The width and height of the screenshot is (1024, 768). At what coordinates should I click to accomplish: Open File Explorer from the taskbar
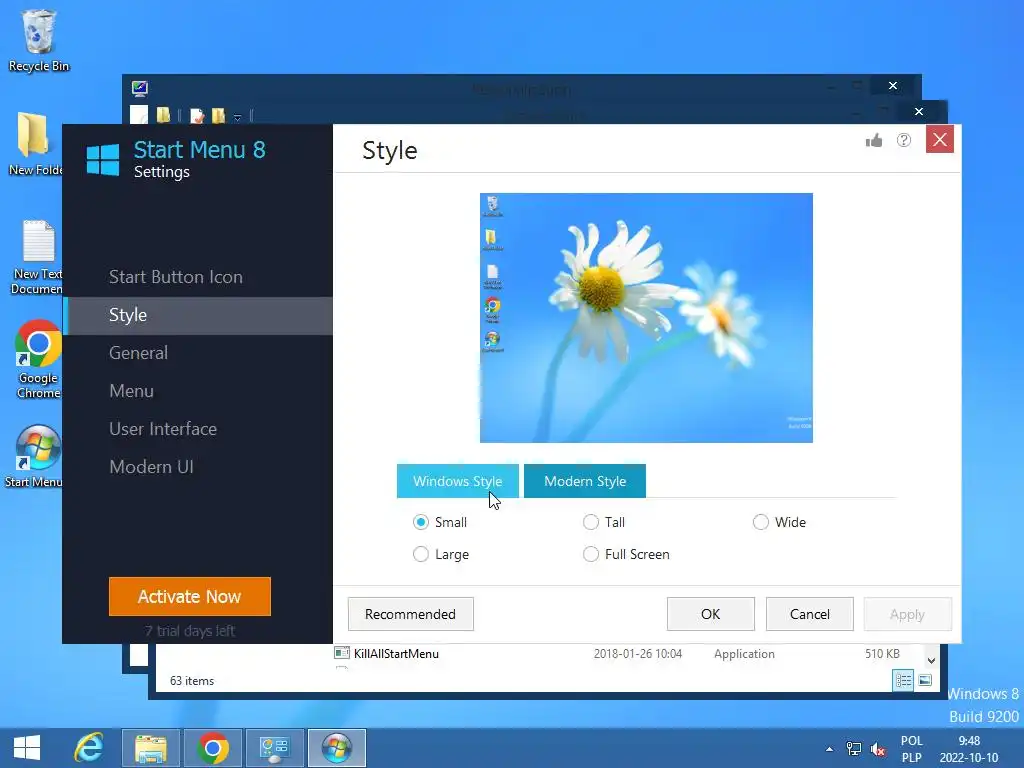(x=151, y=748)
